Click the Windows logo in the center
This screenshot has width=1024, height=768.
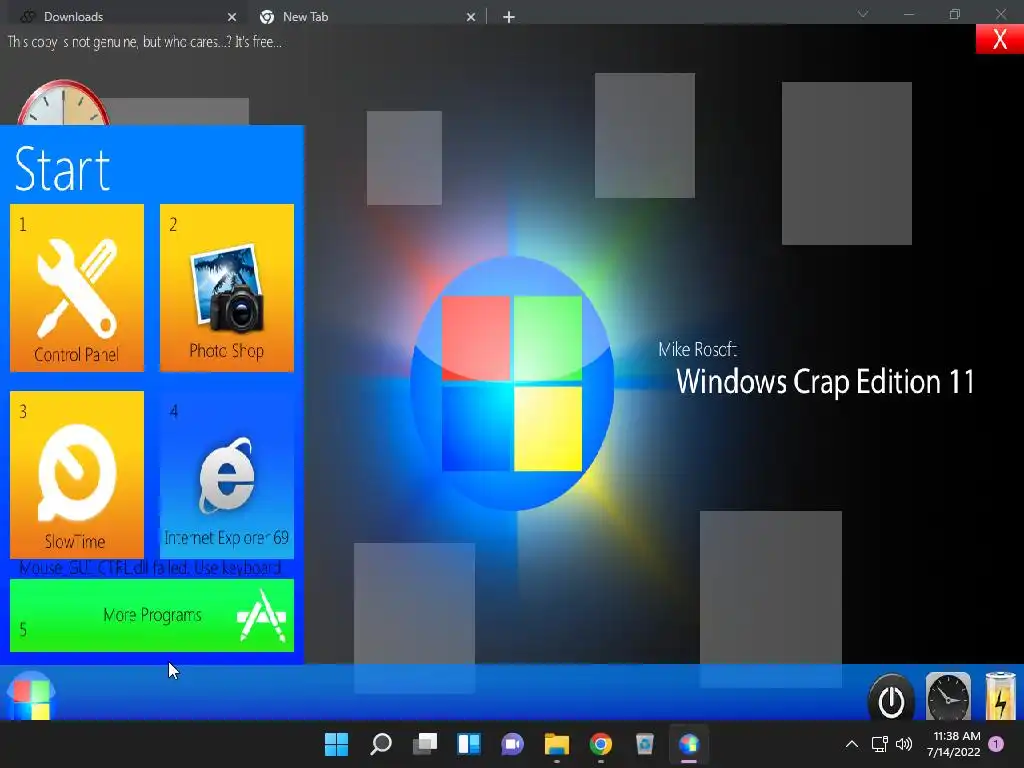pos(512,383)
